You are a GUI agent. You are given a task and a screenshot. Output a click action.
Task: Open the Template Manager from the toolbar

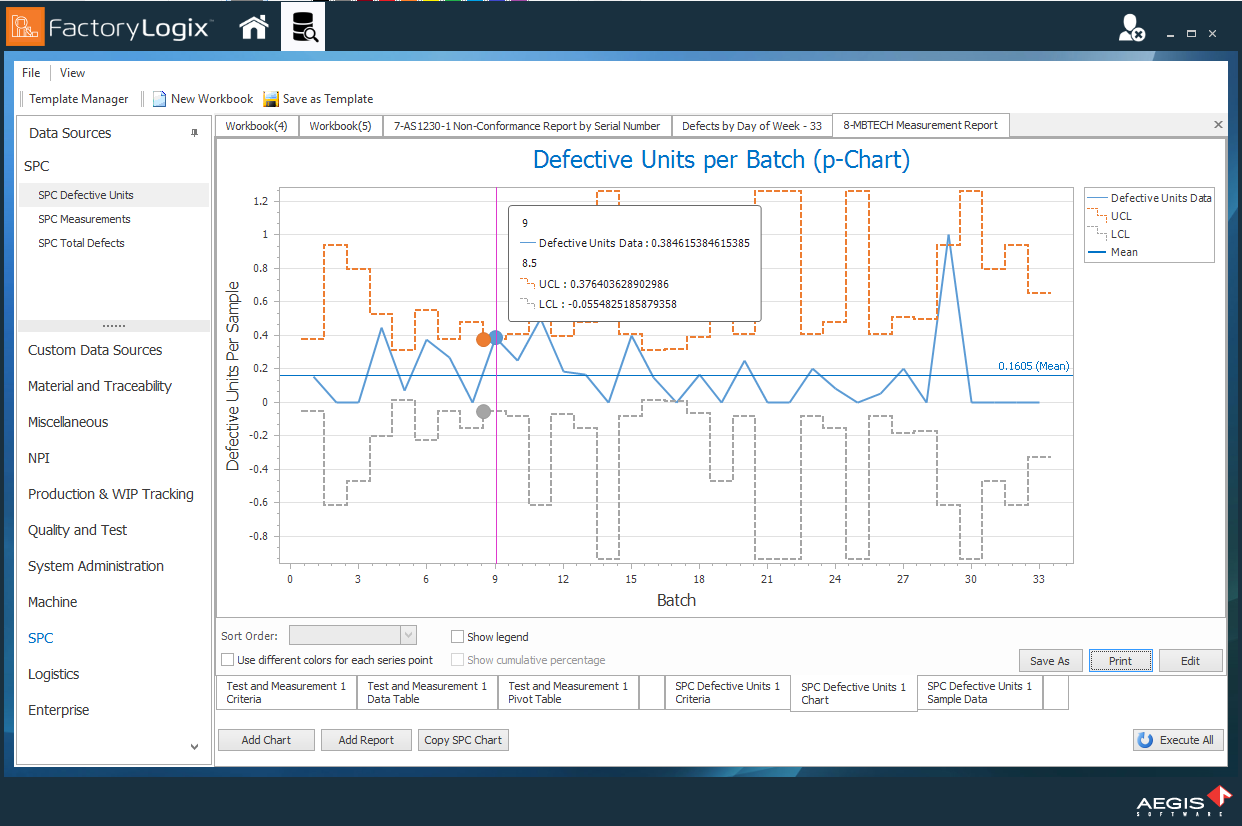click(x=77, y=99)
